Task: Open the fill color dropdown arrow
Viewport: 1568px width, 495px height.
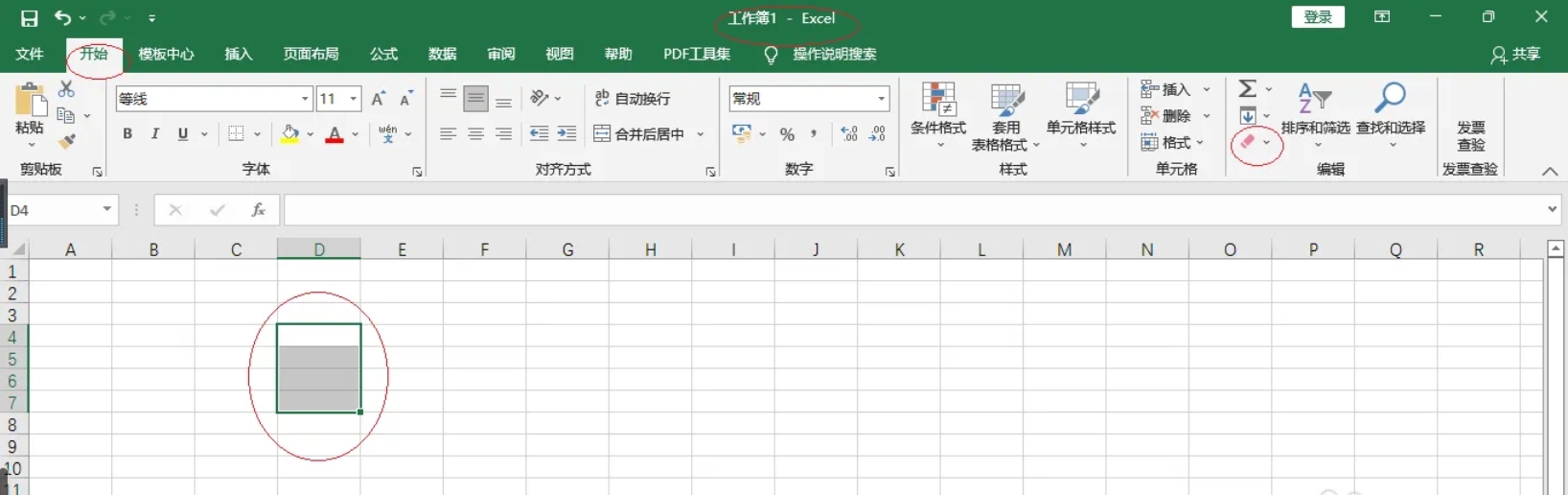Action: coord(310,134)
